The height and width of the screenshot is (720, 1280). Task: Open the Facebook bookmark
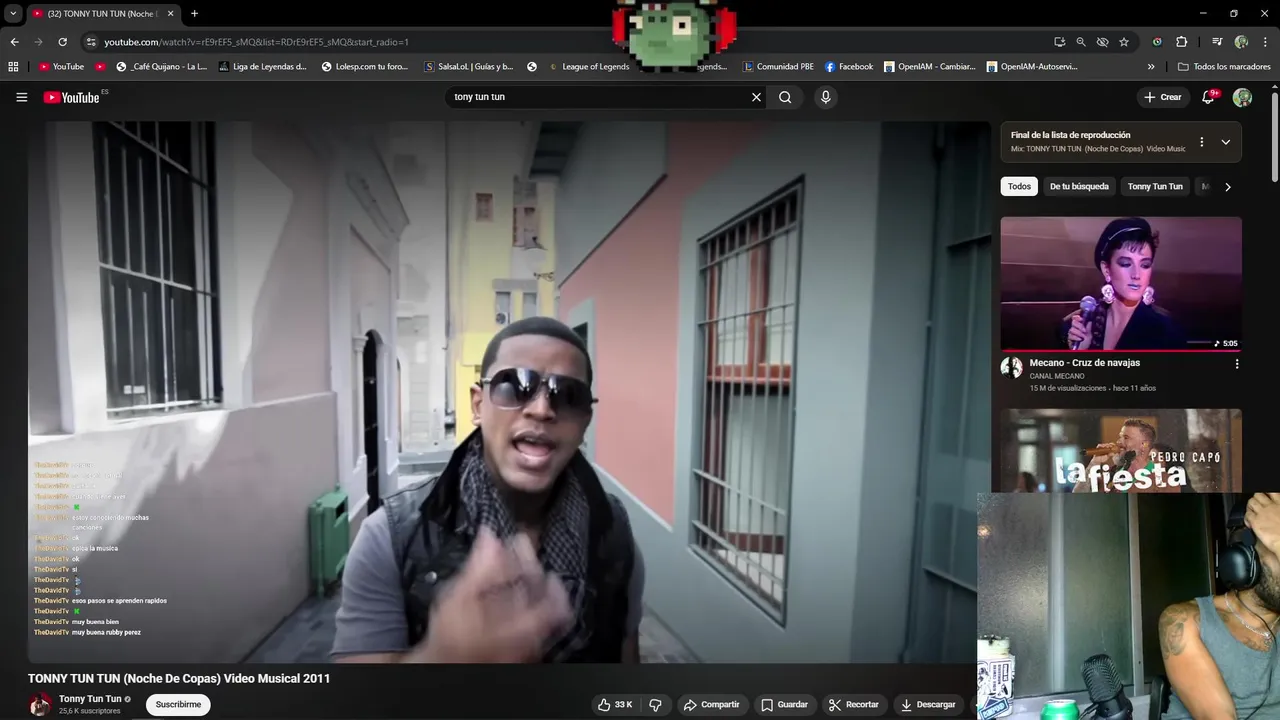[849, 67]
